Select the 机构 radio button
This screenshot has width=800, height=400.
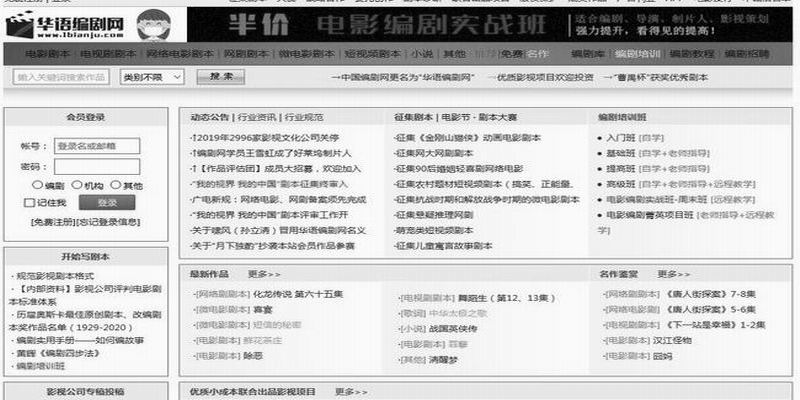[x=76, y=185]
